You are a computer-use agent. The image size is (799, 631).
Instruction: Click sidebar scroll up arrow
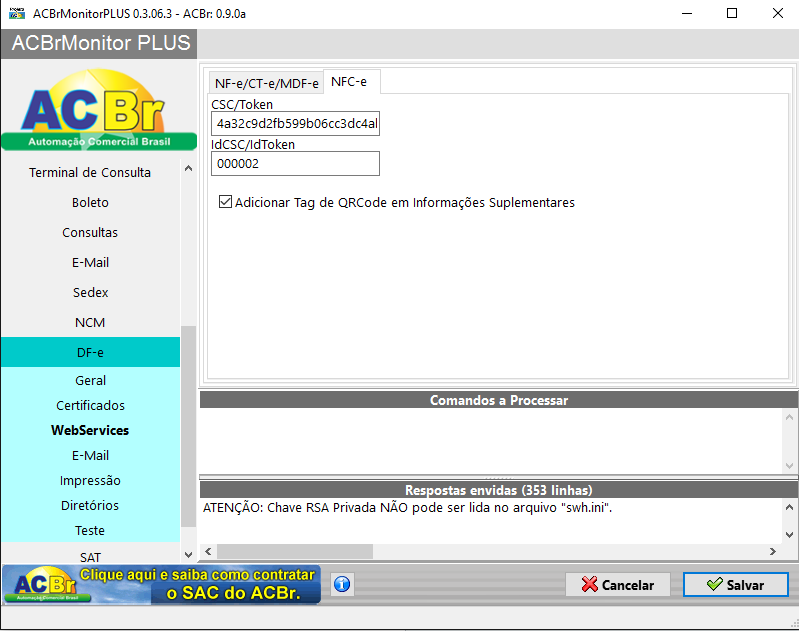pyautogui.click(x=189, y=168)
